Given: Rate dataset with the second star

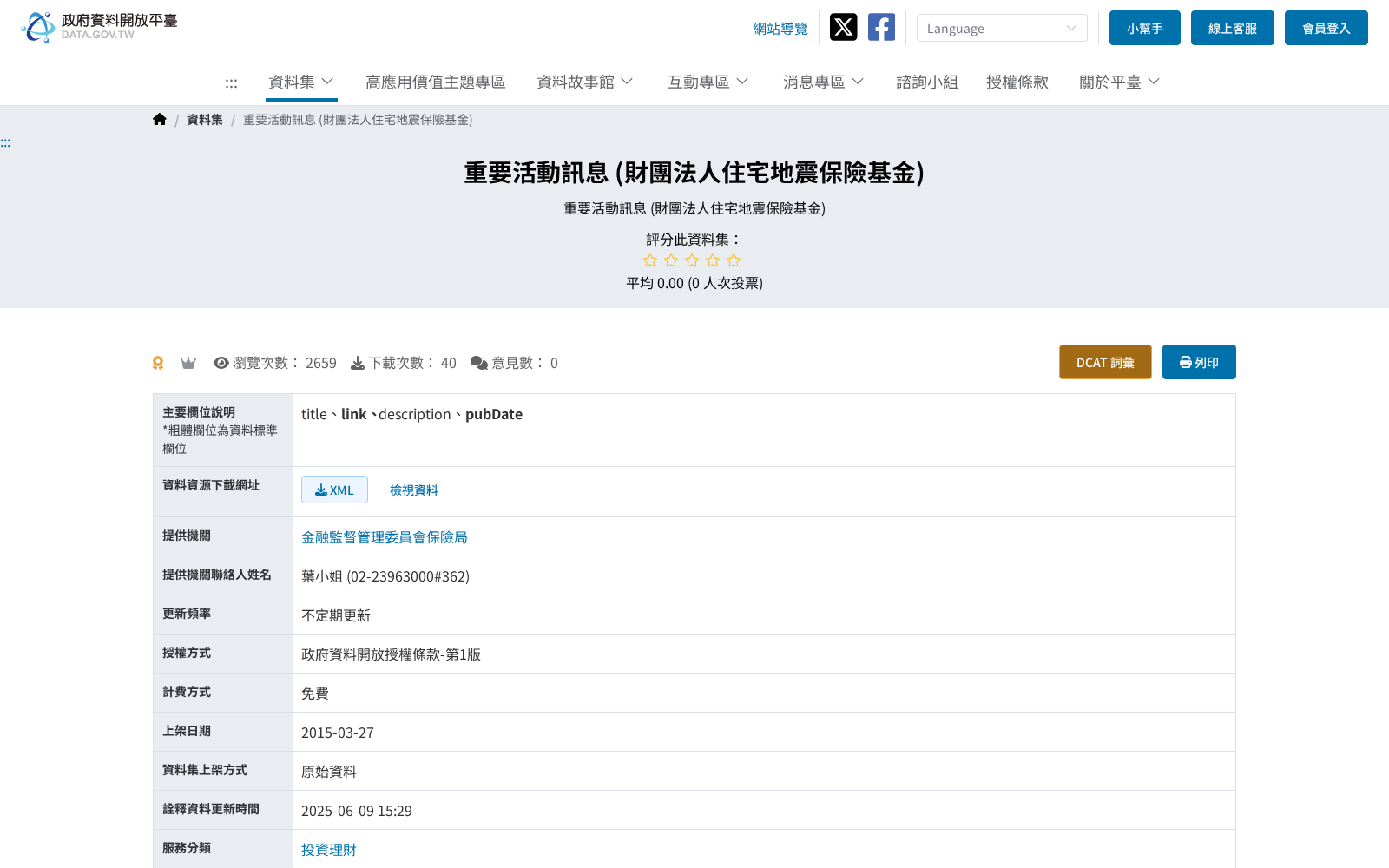Looking at the screenshot, I should pos(671,260).
